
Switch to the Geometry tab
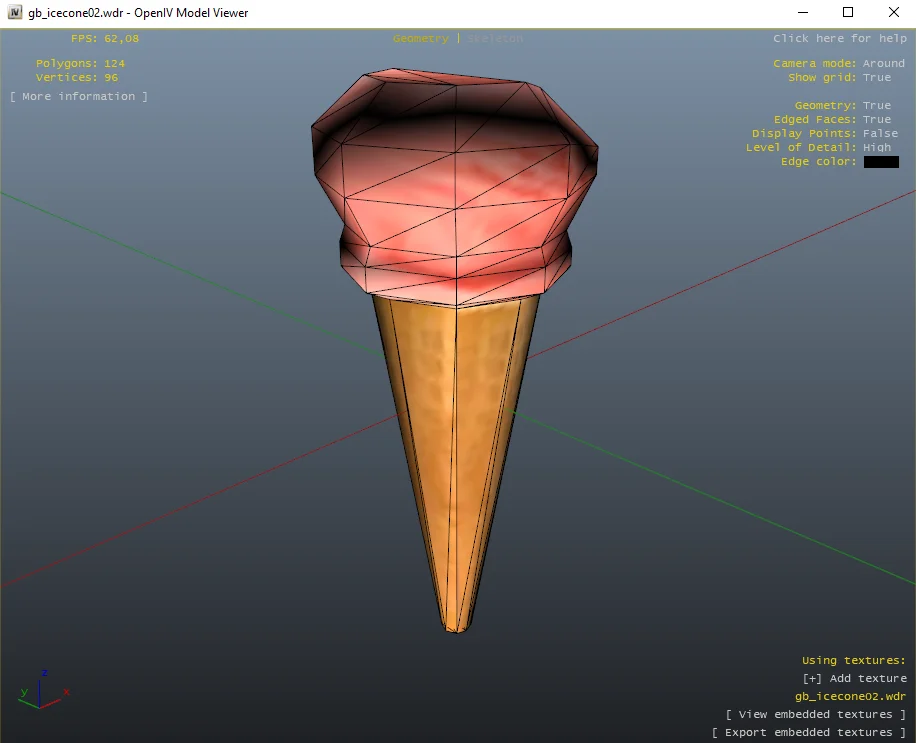(x=420, y=38)
